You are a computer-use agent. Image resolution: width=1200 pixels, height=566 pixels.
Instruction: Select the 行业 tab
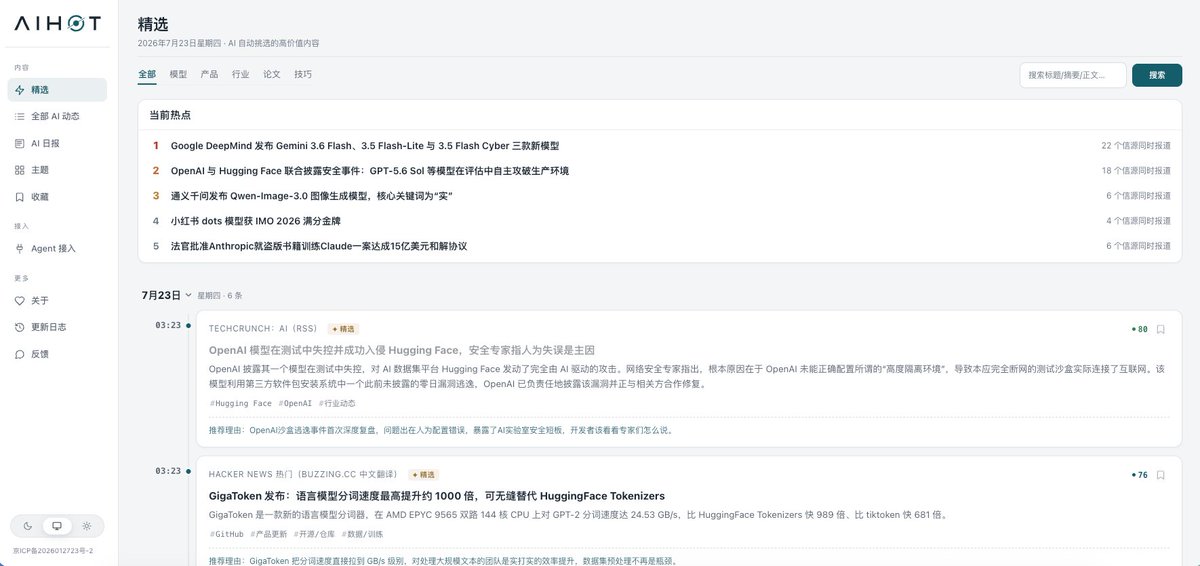[240, 74]
